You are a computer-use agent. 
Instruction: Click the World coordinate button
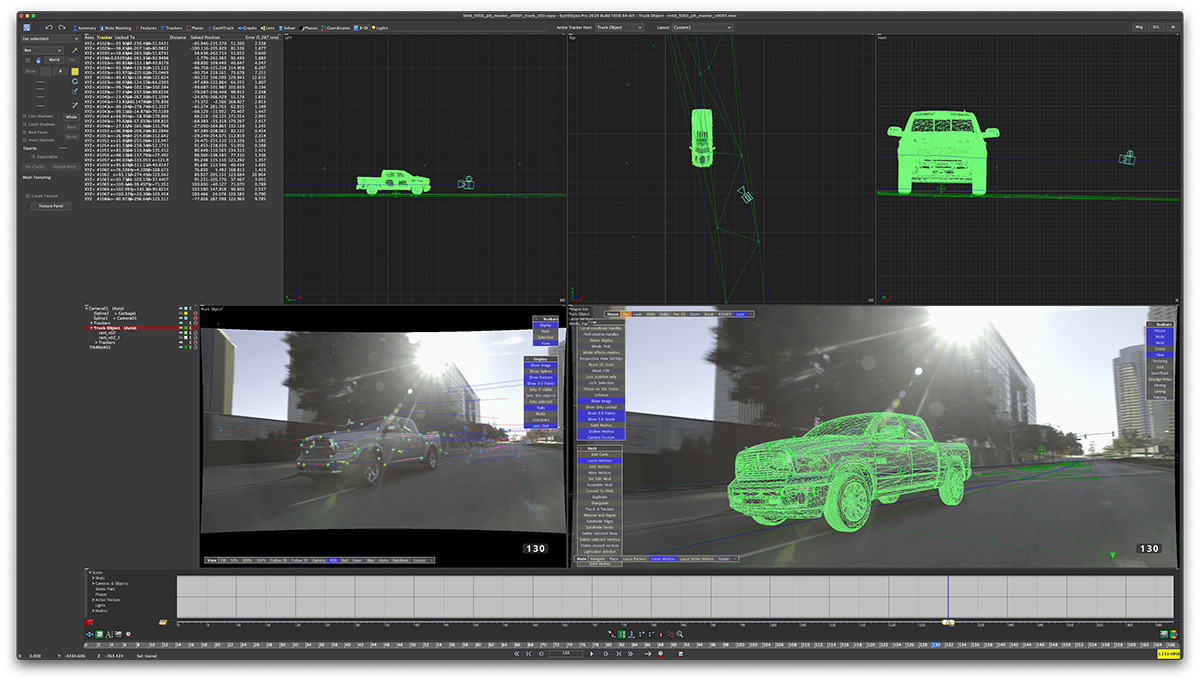point(54,60)
